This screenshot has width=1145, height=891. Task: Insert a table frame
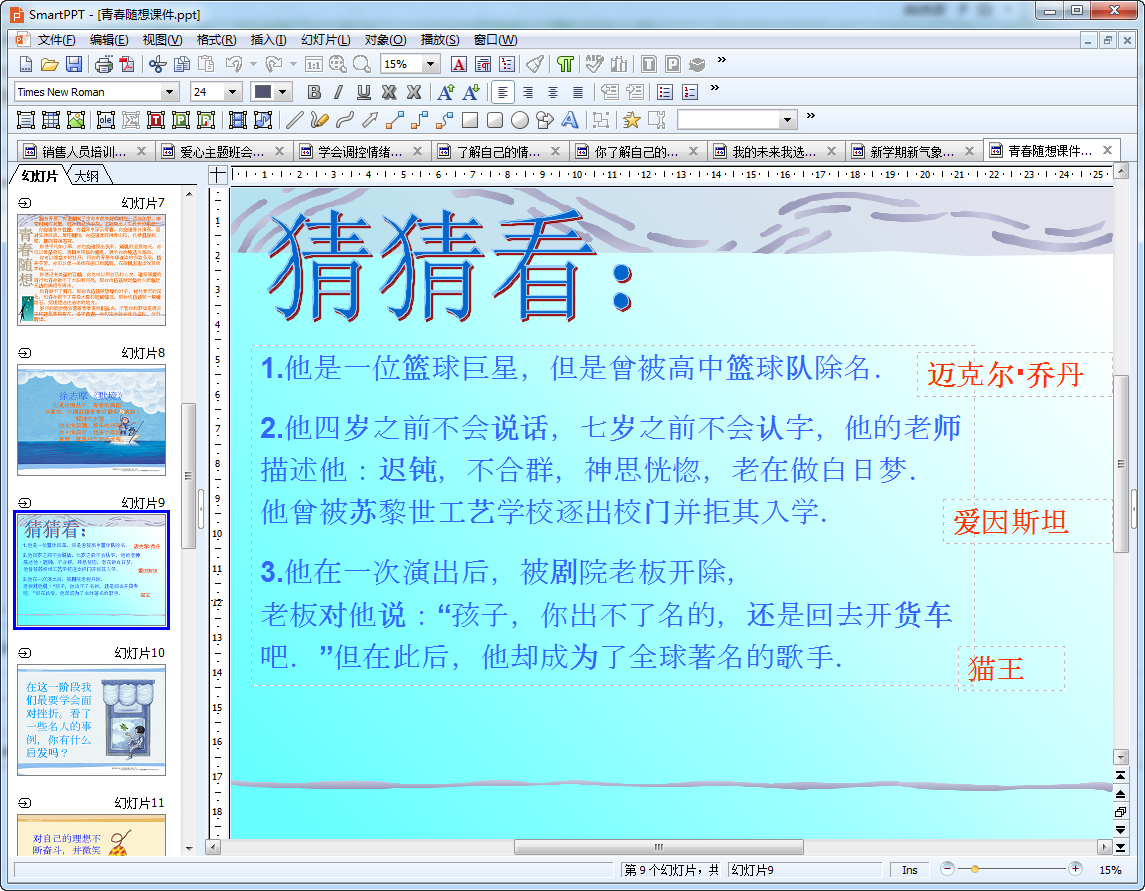pos(50,120)
